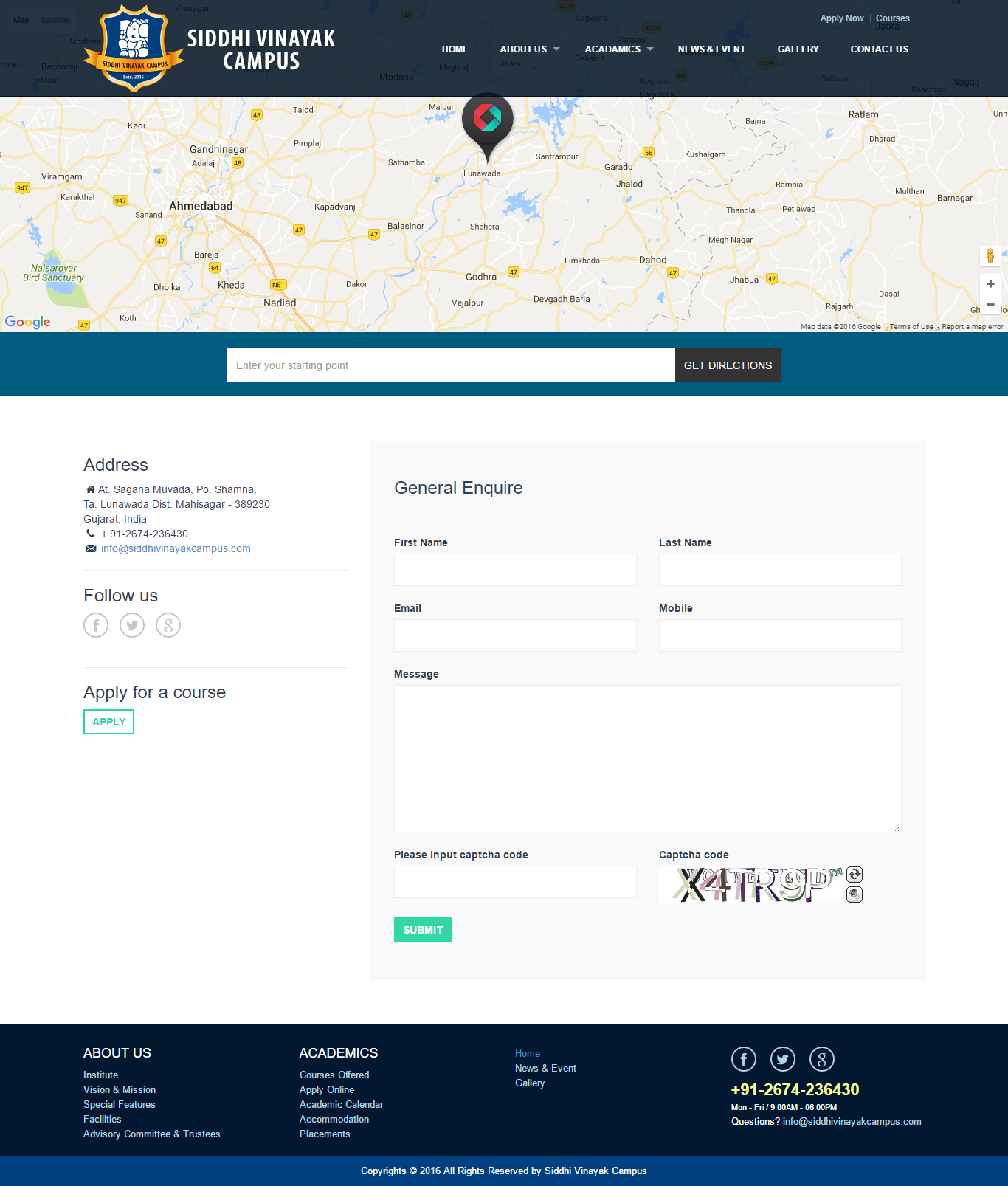Focus the captcha code input field
The width and height of the screenshot is (1008, 1186).
[515, 882]
